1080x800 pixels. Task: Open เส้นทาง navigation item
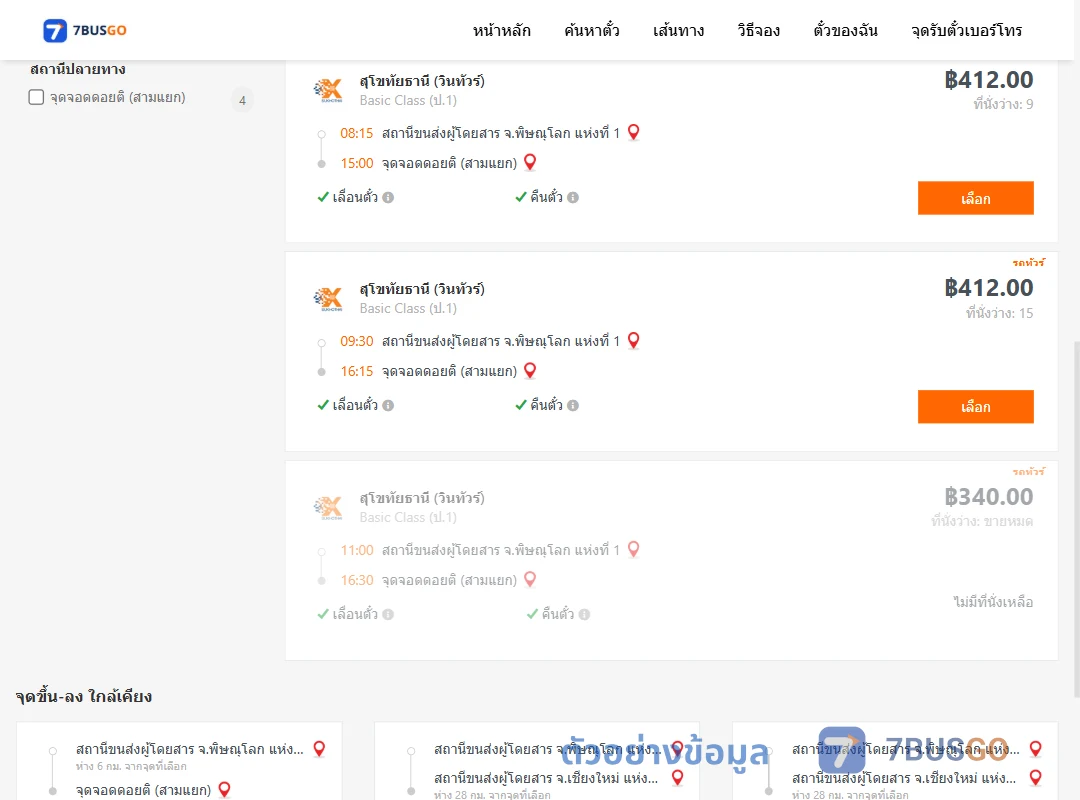click(x=678, y=30)
